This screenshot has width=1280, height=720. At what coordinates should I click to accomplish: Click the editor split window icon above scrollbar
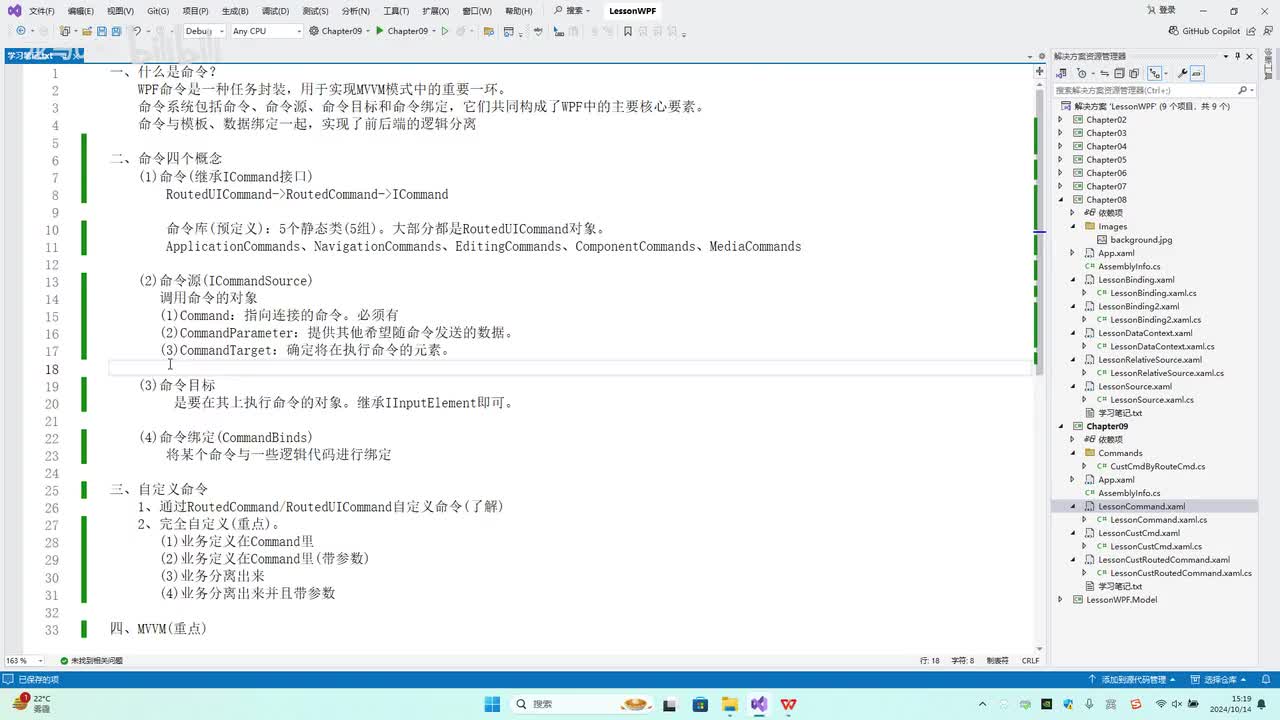(1040, 71)
